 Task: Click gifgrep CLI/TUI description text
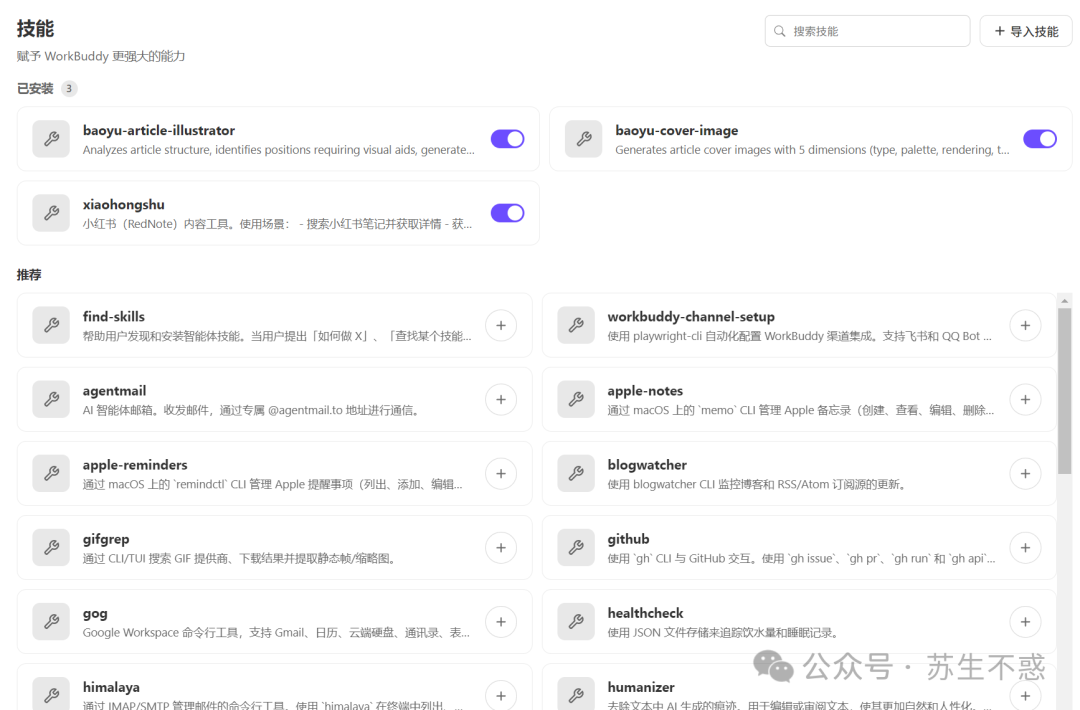pos(240,558)
